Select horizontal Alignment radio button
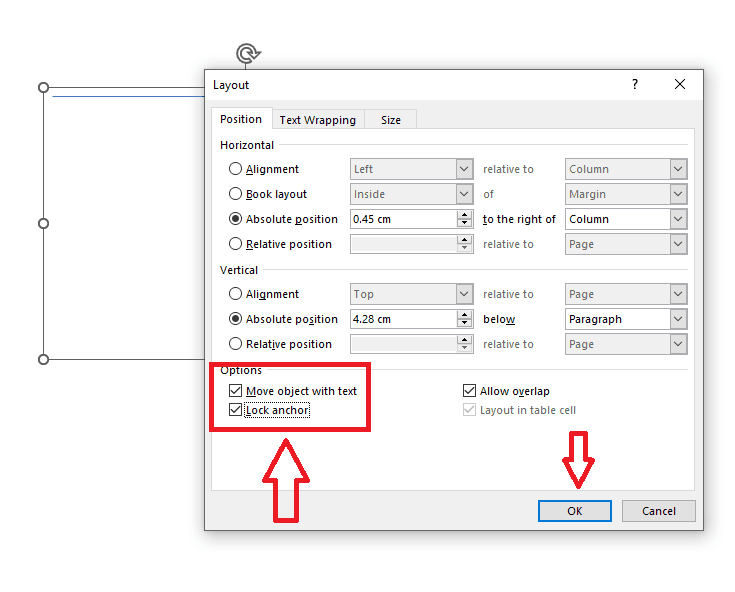The height and width of the screenshot is (592, 735). [x=236, y=169]
